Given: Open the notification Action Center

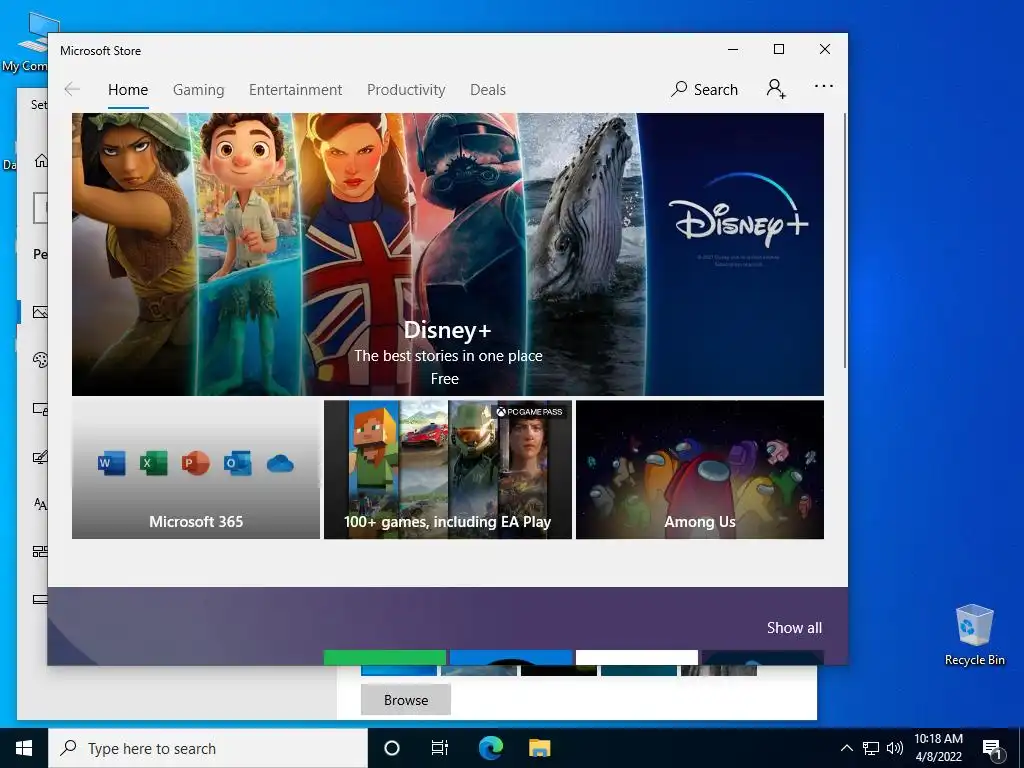Looking at the screenshot, I should coord(993,748).
